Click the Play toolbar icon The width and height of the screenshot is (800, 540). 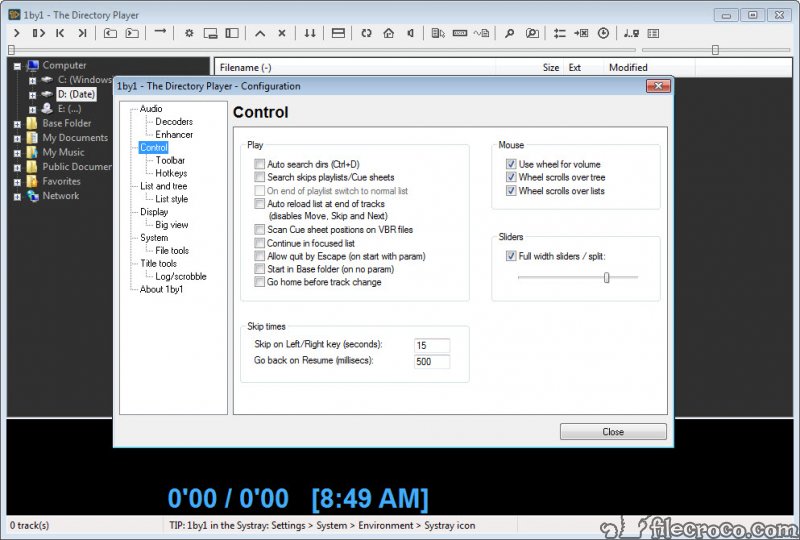click(17, 33)
